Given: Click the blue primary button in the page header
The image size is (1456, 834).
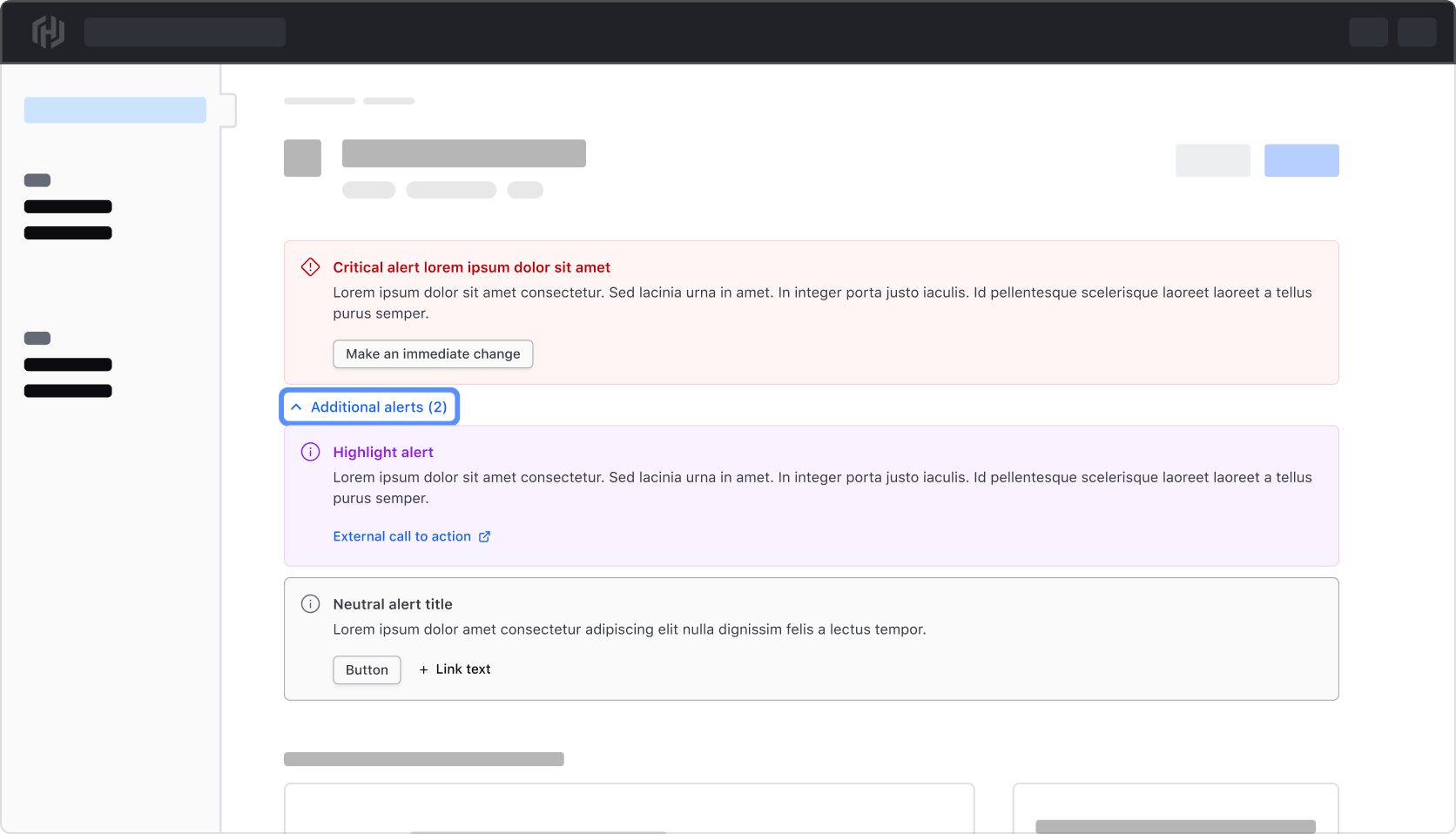Looking at the screenshot, I should (x=1301, y=161).
